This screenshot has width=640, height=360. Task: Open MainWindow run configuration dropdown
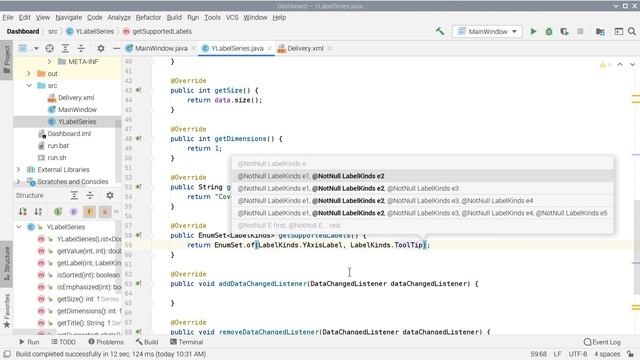coord(487,31)
